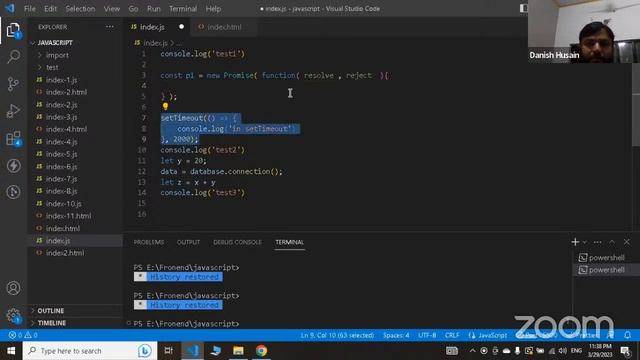640x360 pixels.
Task: Open the Terminal menu
Action: [x=183, y=9]
